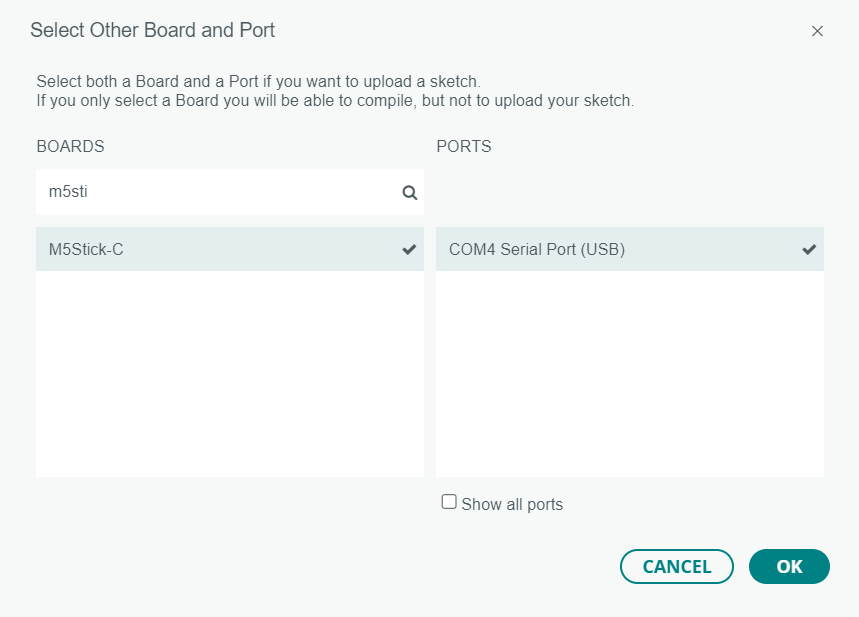The image size is (859, 617).
Task: Click empty area of the boards list
Action: (x=229, y=380)
